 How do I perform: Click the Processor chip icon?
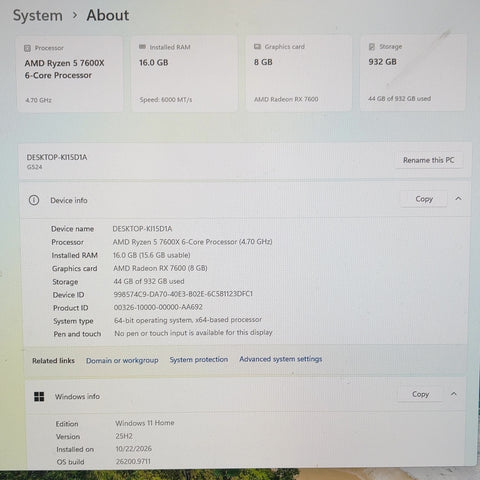tap(27, 48)
